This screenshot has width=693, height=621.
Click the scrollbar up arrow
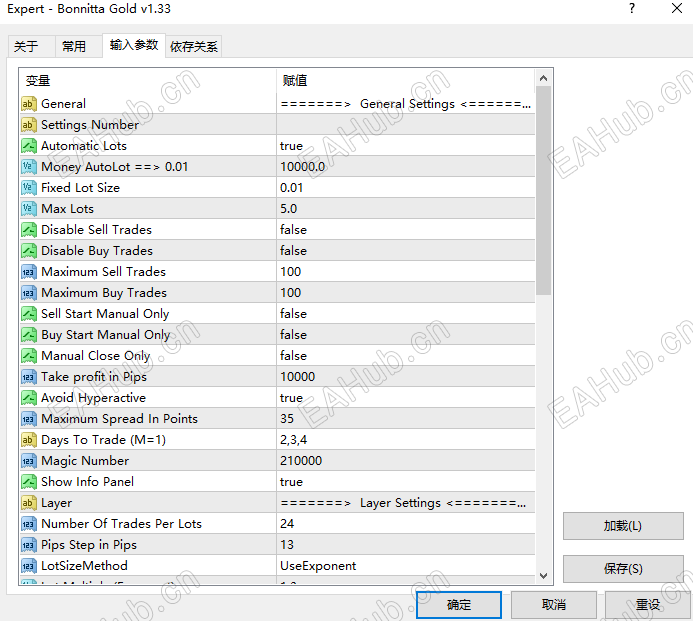tap(544, 78)
